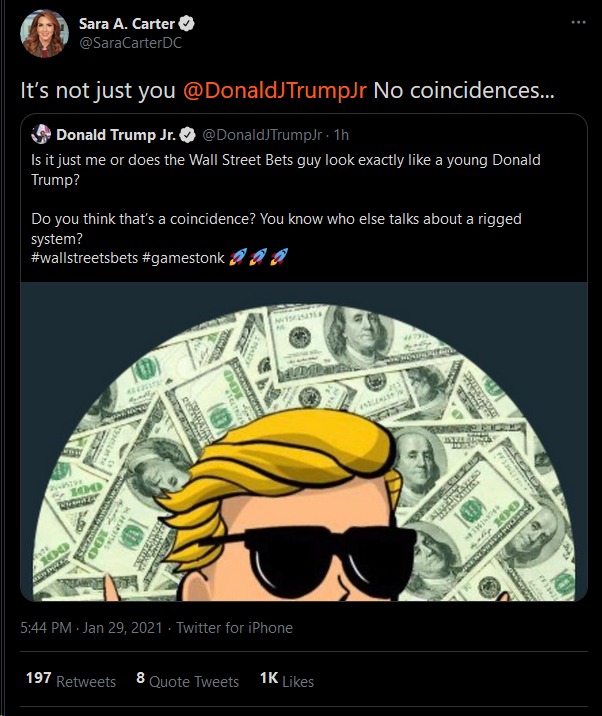Screen dimensions: 602x716
Task: Click the @DonaldJTrumpJr mention in tweet
Action: point(277,89)
